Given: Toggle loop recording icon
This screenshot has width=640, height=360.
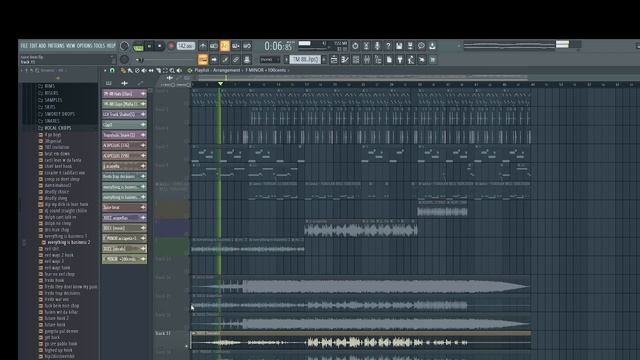Looking at the screenshot, I should (x=247, y=46).
